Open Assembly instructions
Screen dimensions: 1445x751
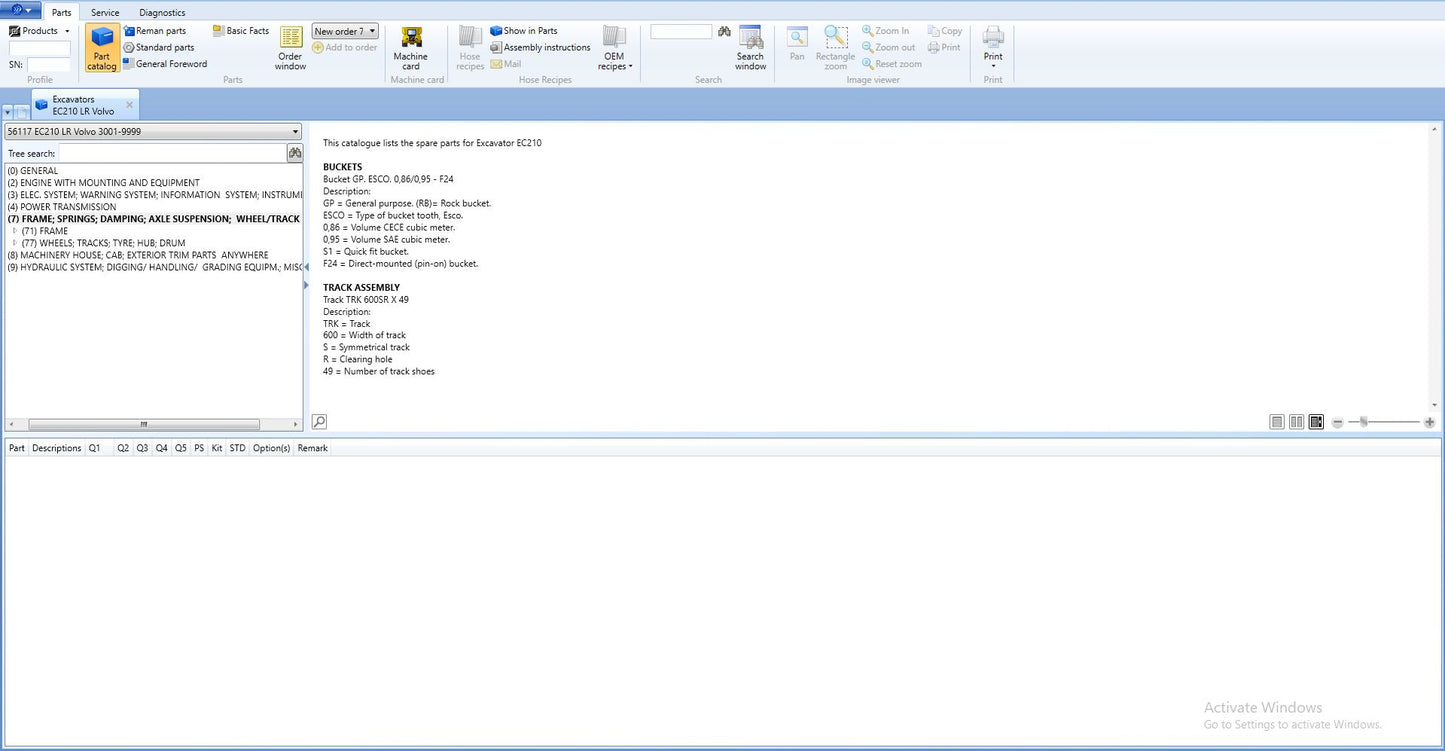pyautogui.click(x=540, y=47)
